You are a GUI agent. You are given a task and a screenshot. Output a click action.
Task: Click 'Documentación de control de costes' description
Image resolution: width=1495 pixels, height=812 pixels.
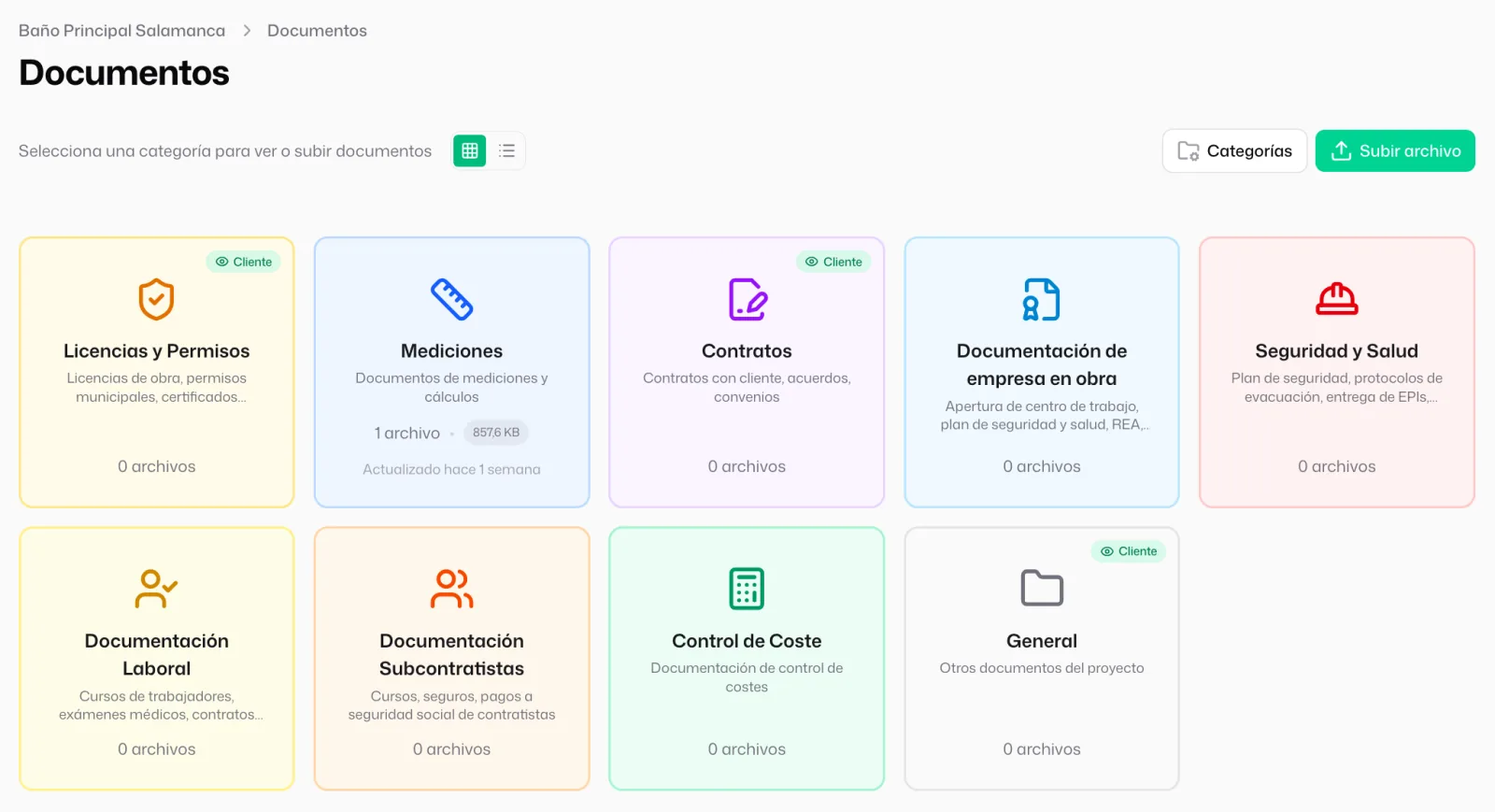tap(747, 677)
